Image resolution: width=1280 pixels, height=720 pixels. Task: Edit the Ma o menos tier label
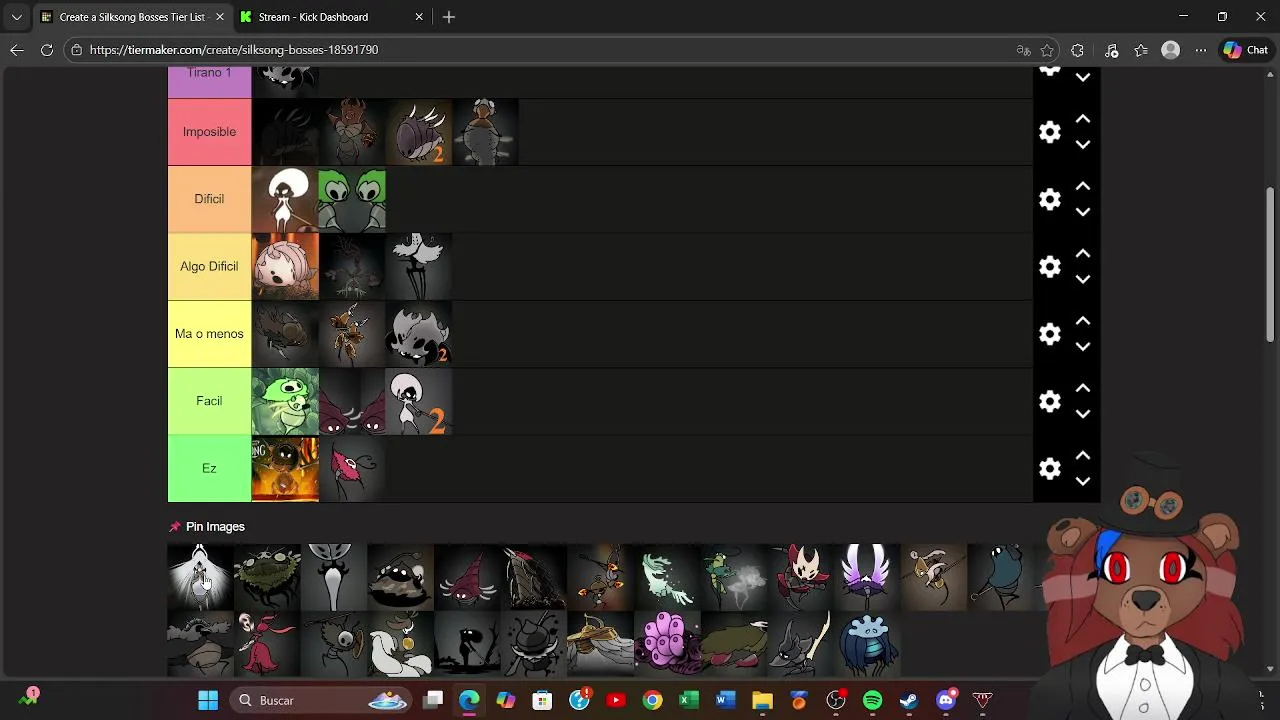tap(209, 334)
